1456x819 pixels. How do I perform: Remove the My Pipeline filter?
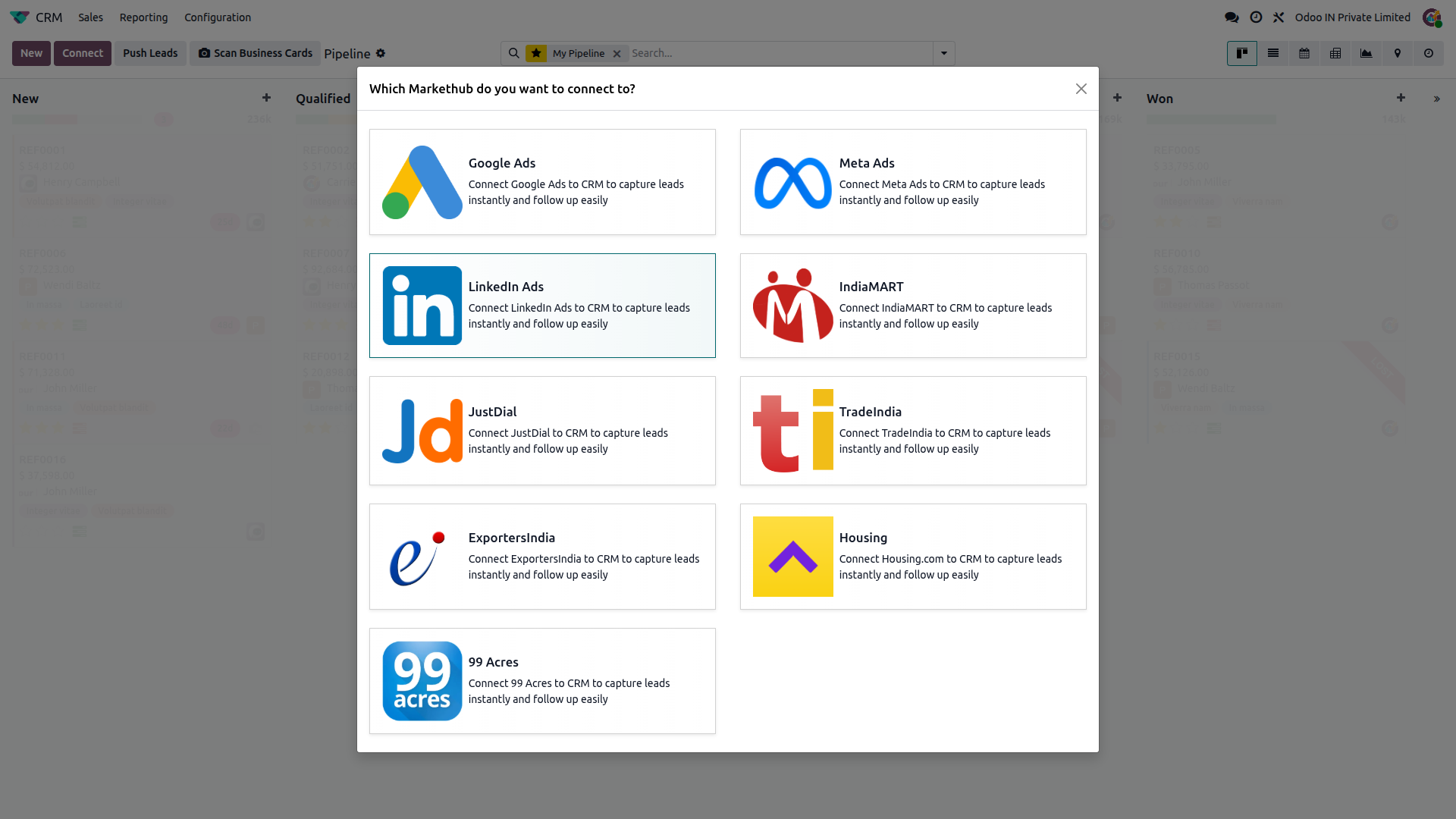[x=617, y=53]
